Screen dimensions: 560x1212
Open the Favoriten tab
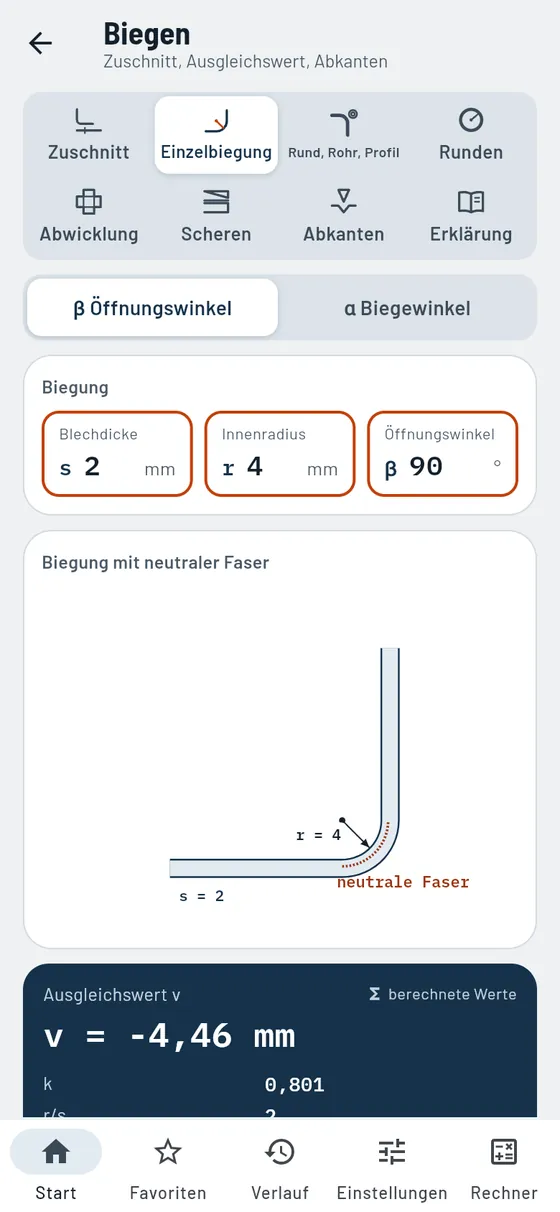click(x=168, y=1167)
